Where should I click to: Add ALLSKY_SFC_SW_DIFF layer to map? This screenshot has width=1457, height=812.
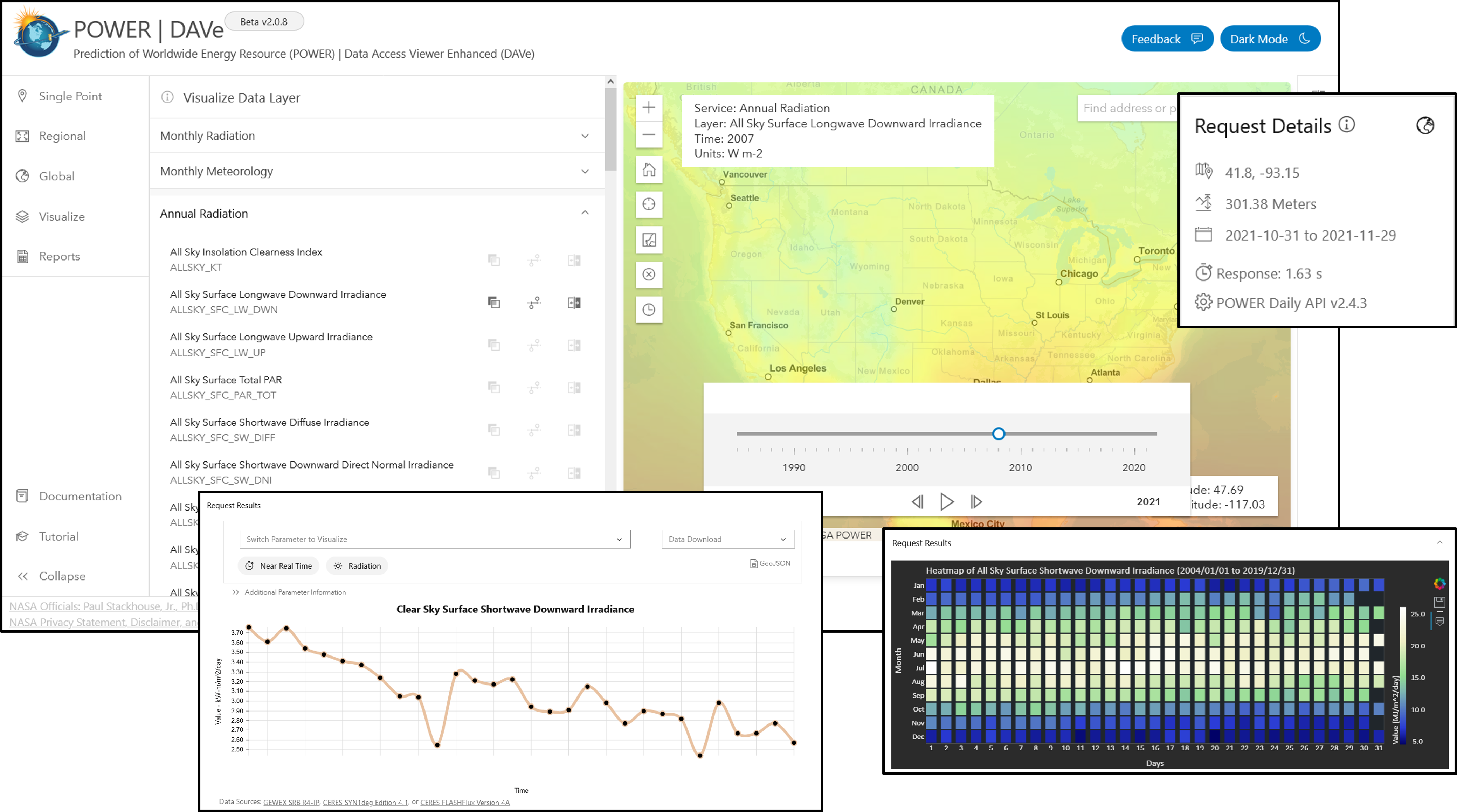coord(494,430)
